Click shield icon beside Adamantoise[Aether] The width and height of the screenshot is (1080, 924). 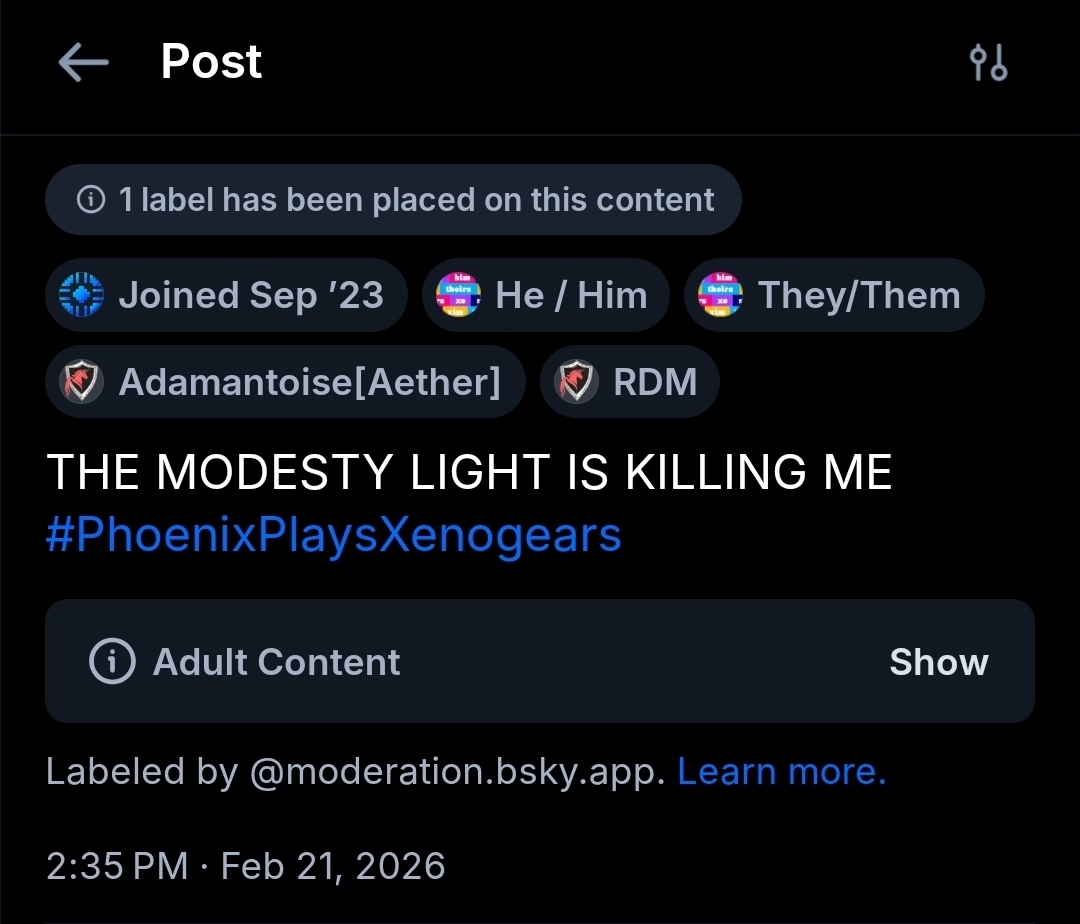pyautogui.click(x=82, y=382)
